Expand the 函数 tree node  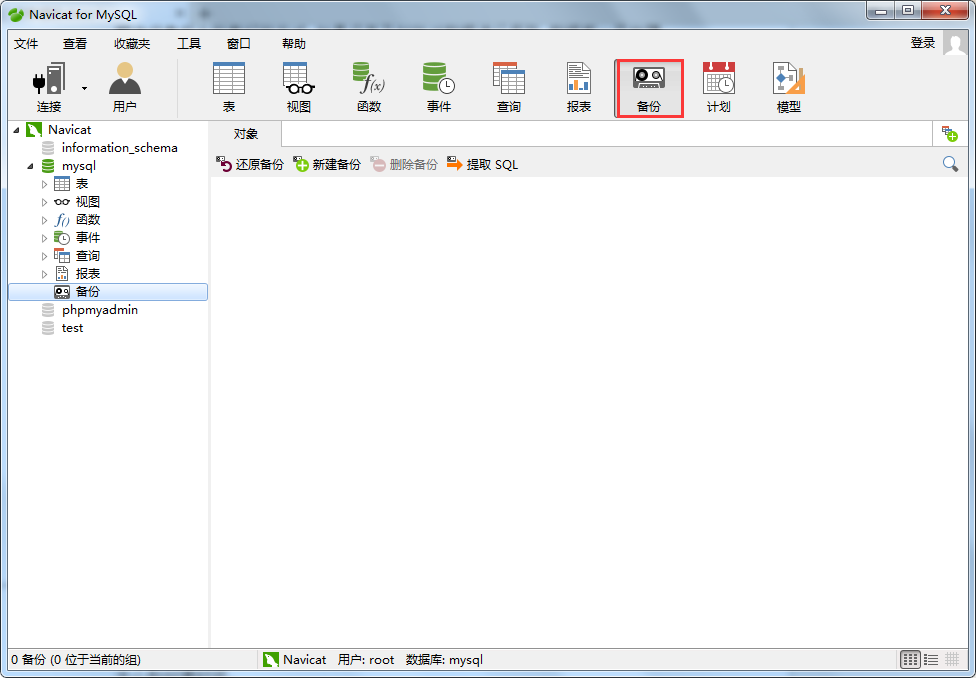coord(44,220)
